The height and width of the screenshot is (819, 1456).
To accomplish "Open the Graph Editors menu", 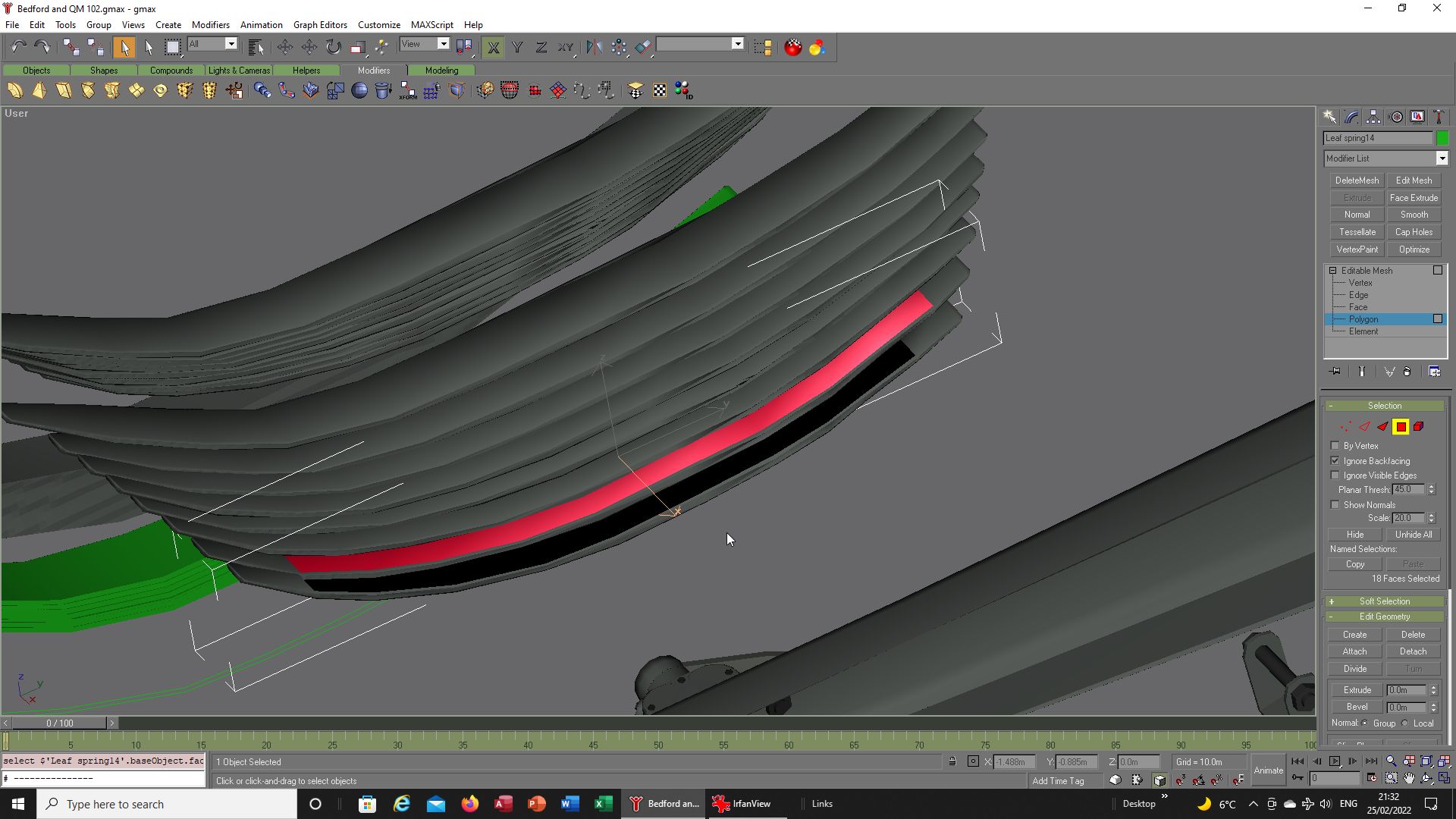I will (320, 25).
